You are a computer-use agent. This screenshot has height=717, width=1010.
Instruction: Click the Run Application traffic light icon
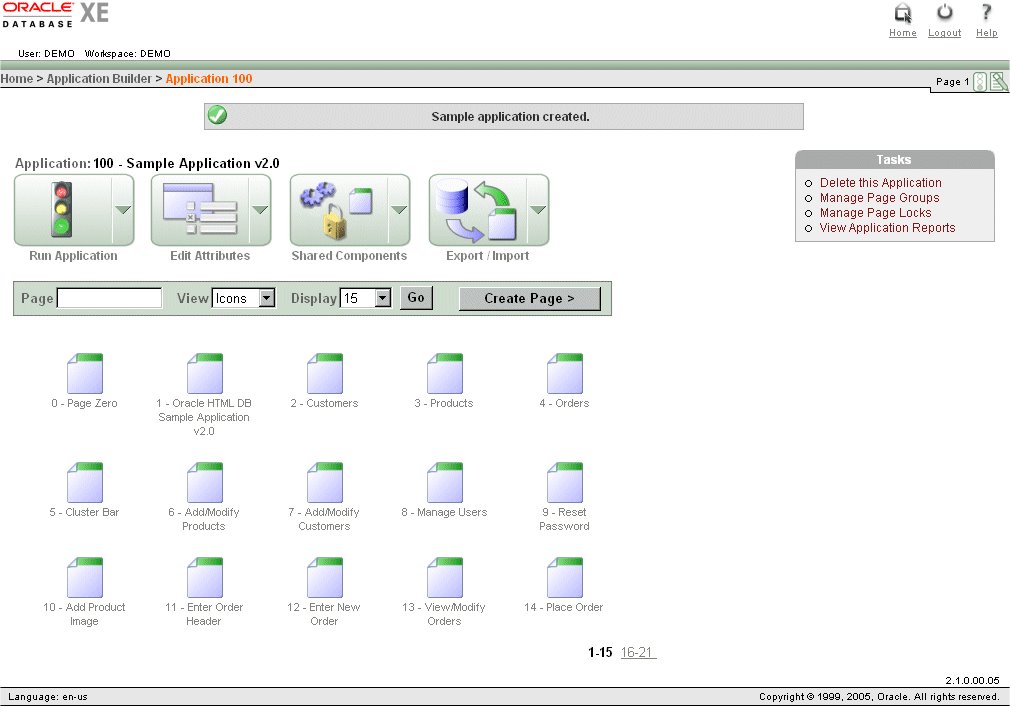pyautogui.click(x=62, y=209)
